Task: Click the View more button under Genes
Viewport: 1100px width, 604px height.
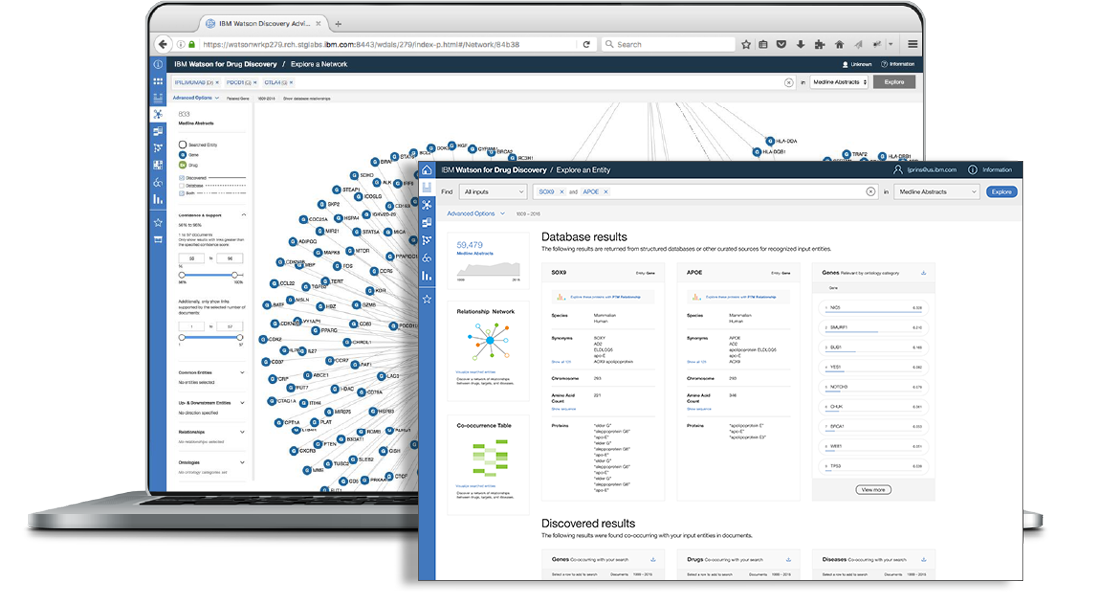Action: click(872, 489)
